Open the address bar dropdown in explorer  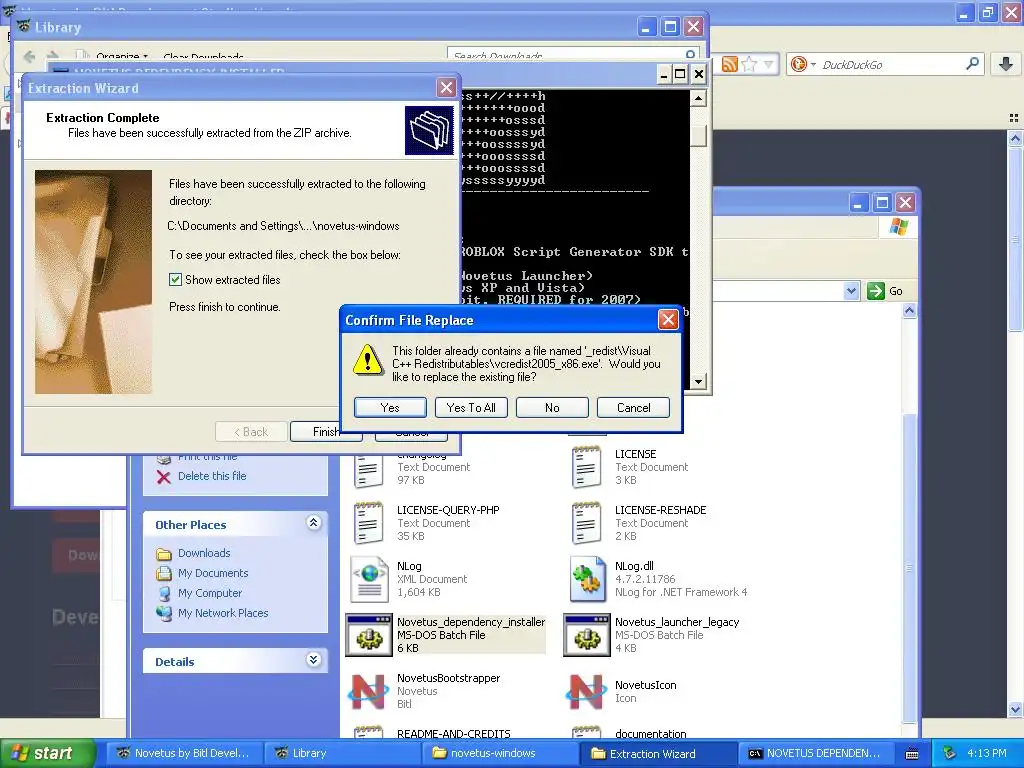(851, 291)
